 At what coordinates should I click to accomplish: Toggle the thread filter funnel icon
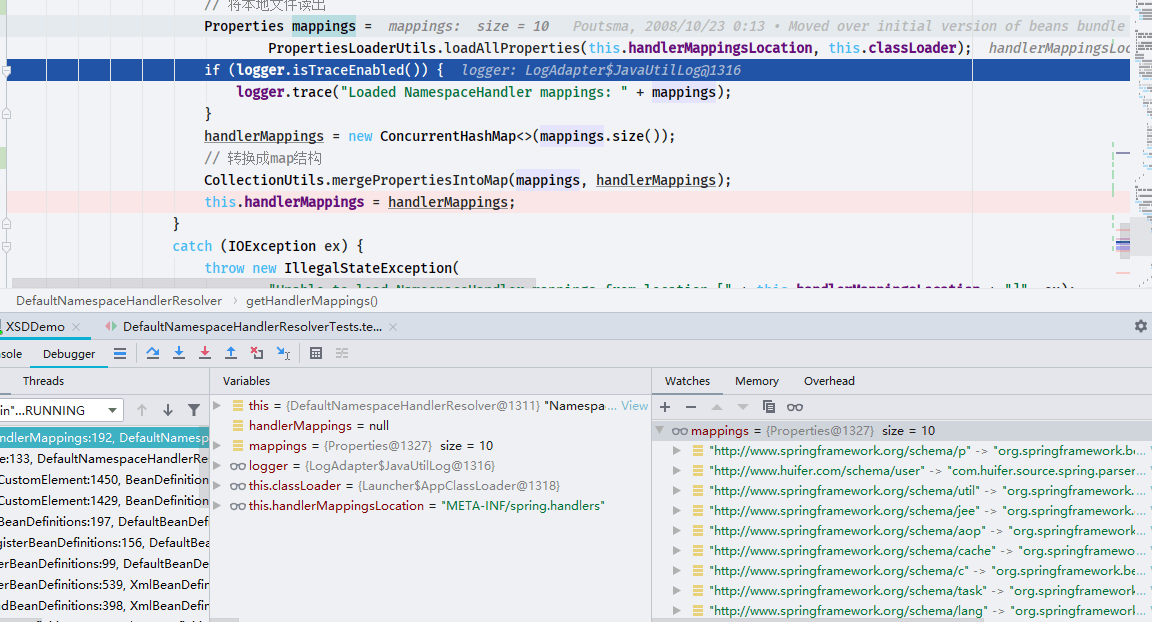click(193, 411)
